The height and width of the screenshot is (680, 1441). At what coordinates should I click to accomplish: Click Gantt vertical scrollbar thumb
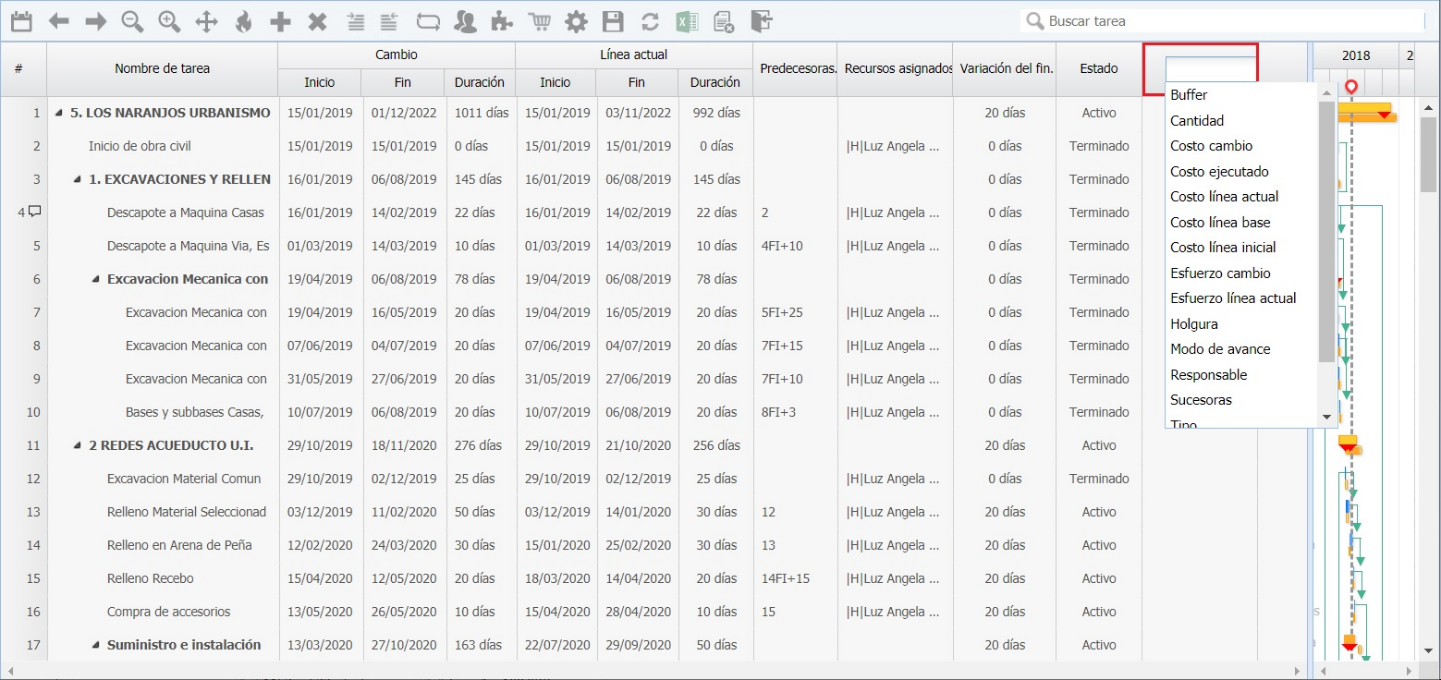[1428, 155]
